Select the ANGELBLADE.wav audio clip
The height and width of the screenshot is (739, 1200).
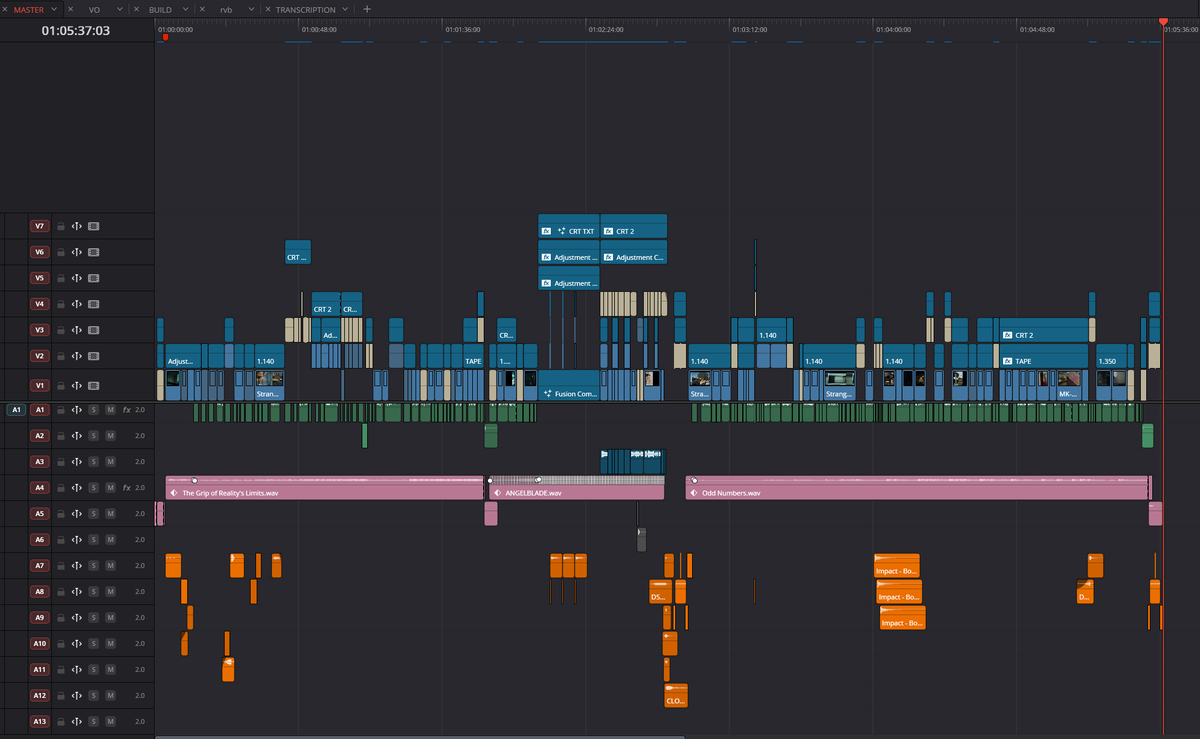point(577,488)
